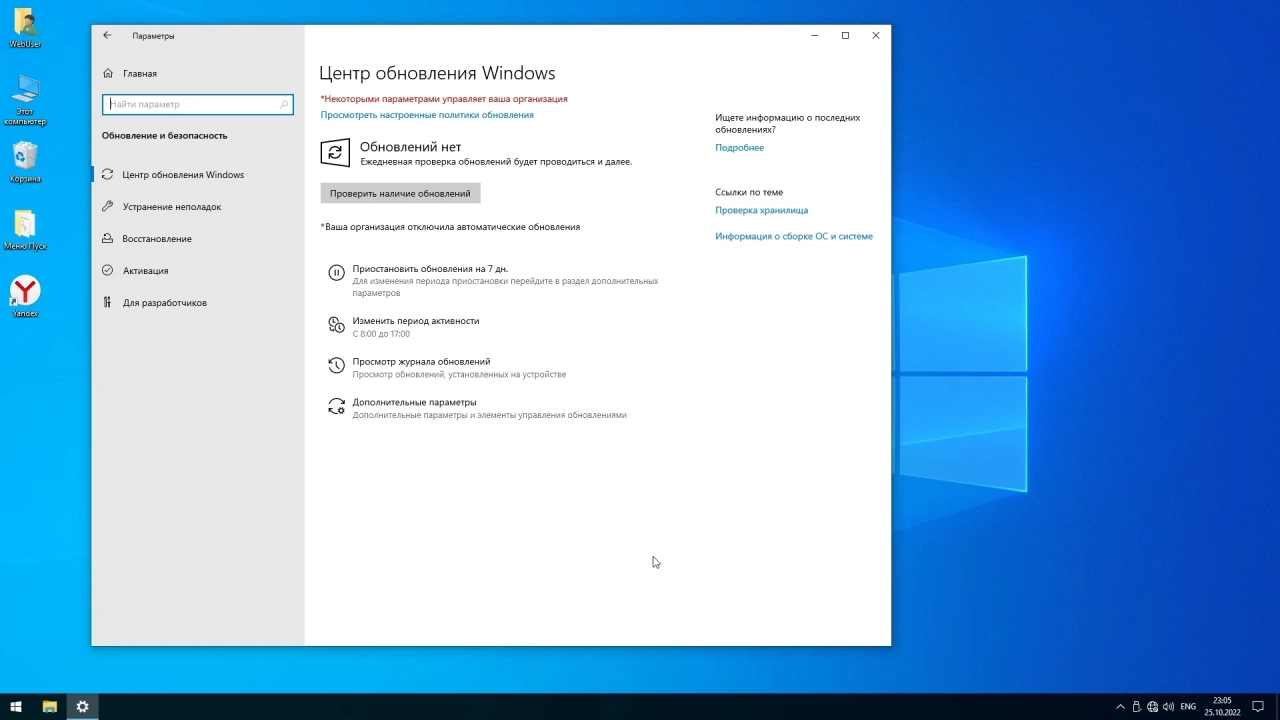Open Восстановление recovery icon
Viewport: 1280px width, 720px height.
coord(107,238)
